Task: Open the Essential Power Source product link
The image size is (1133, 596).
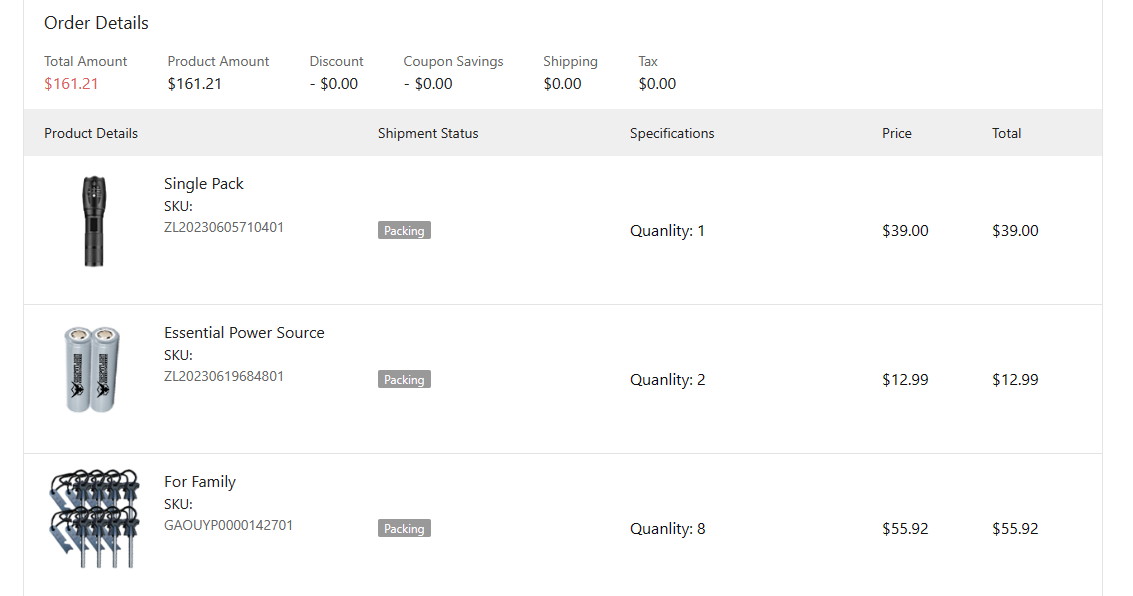Action: (x=244, y=333)
